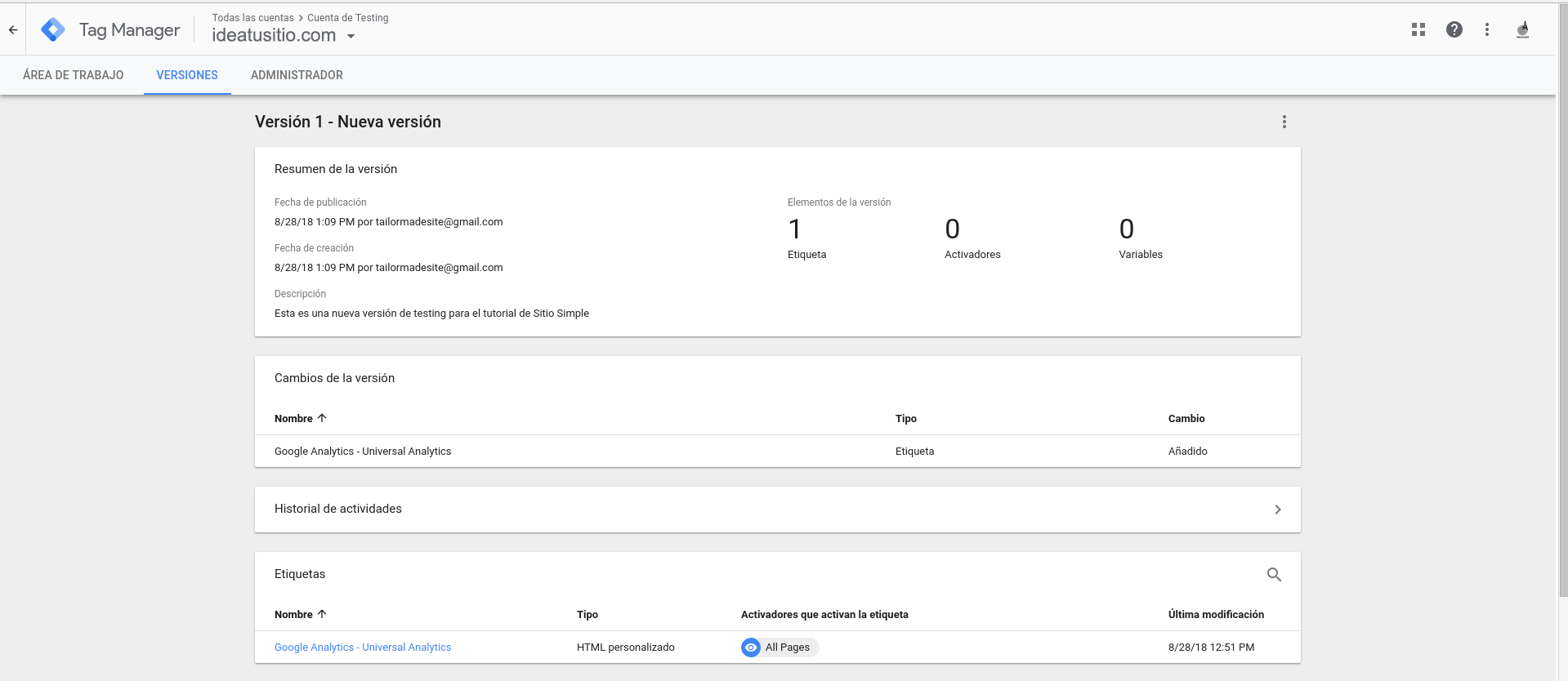Click the Tag Manager logo
The height and width of the screenshot is (681, 1568).
53,30
